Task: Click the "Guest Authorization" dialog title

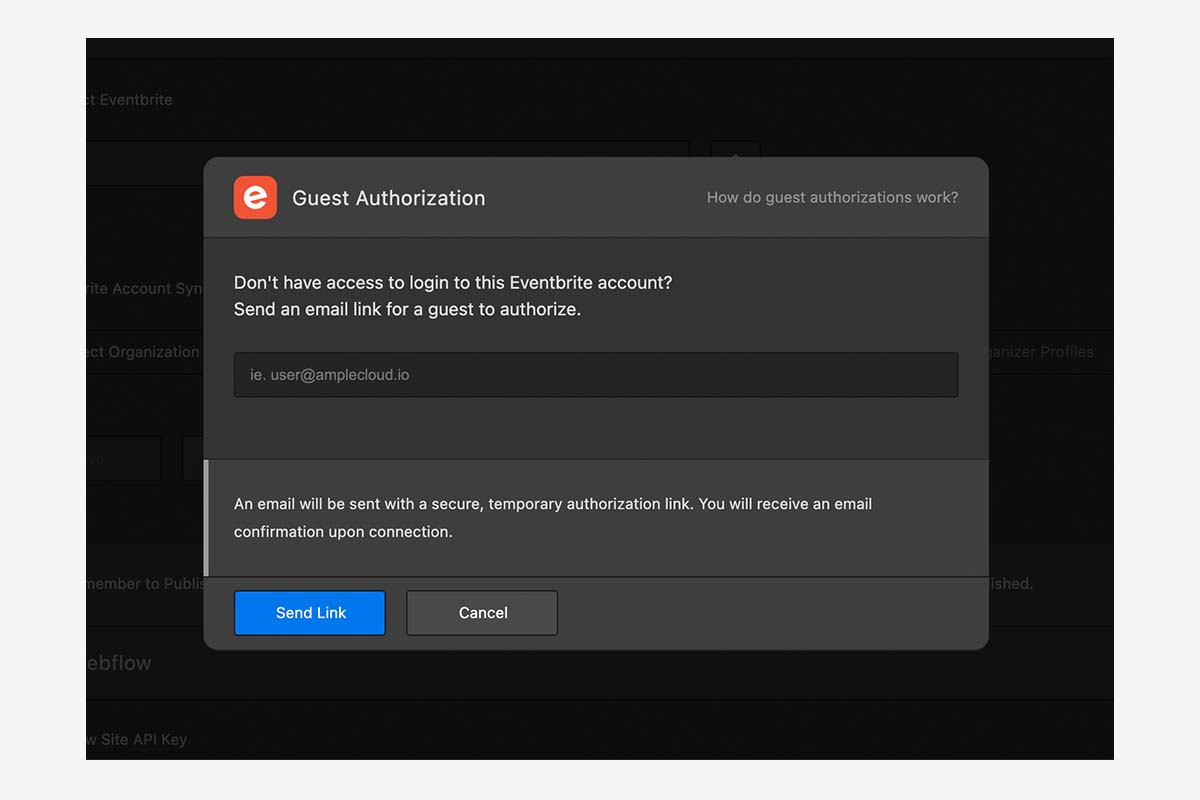Action: (x=388, y=198)
